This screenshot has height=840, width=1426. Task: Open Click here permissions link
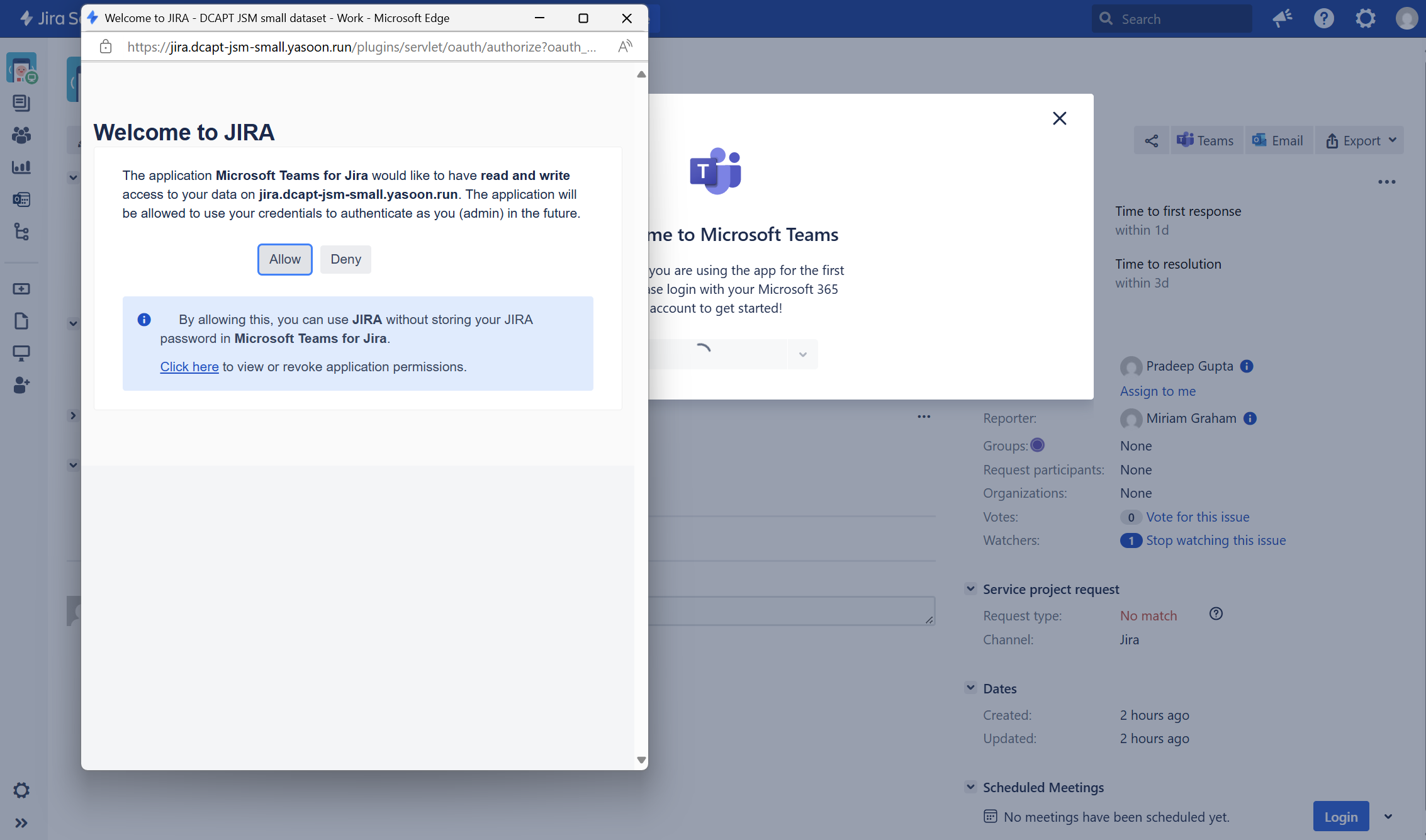click(x=189, y=367)
